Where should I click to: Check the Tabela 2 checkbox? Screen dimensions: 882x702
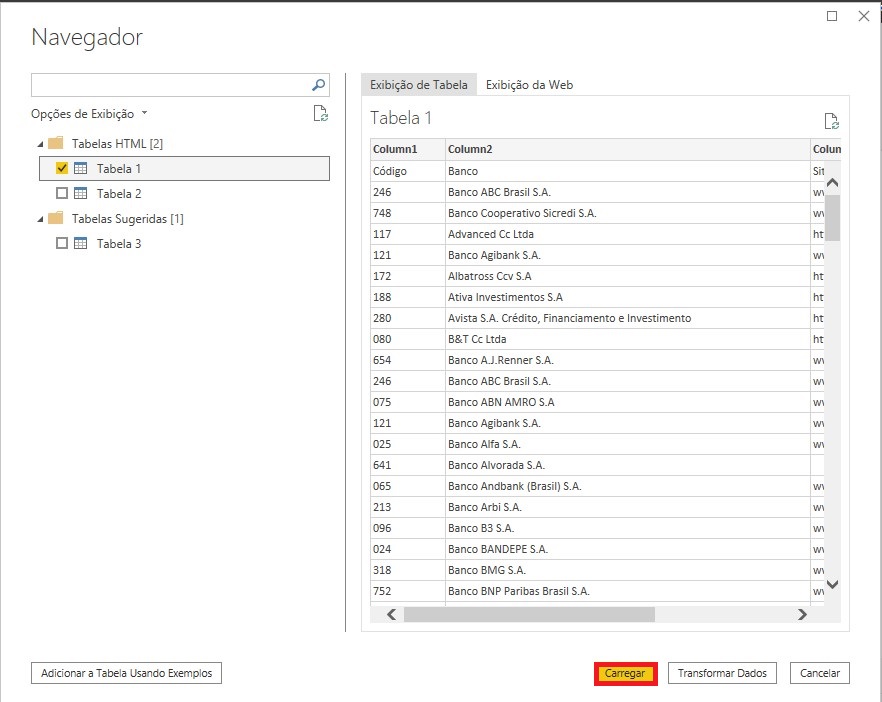pos(62,194)
